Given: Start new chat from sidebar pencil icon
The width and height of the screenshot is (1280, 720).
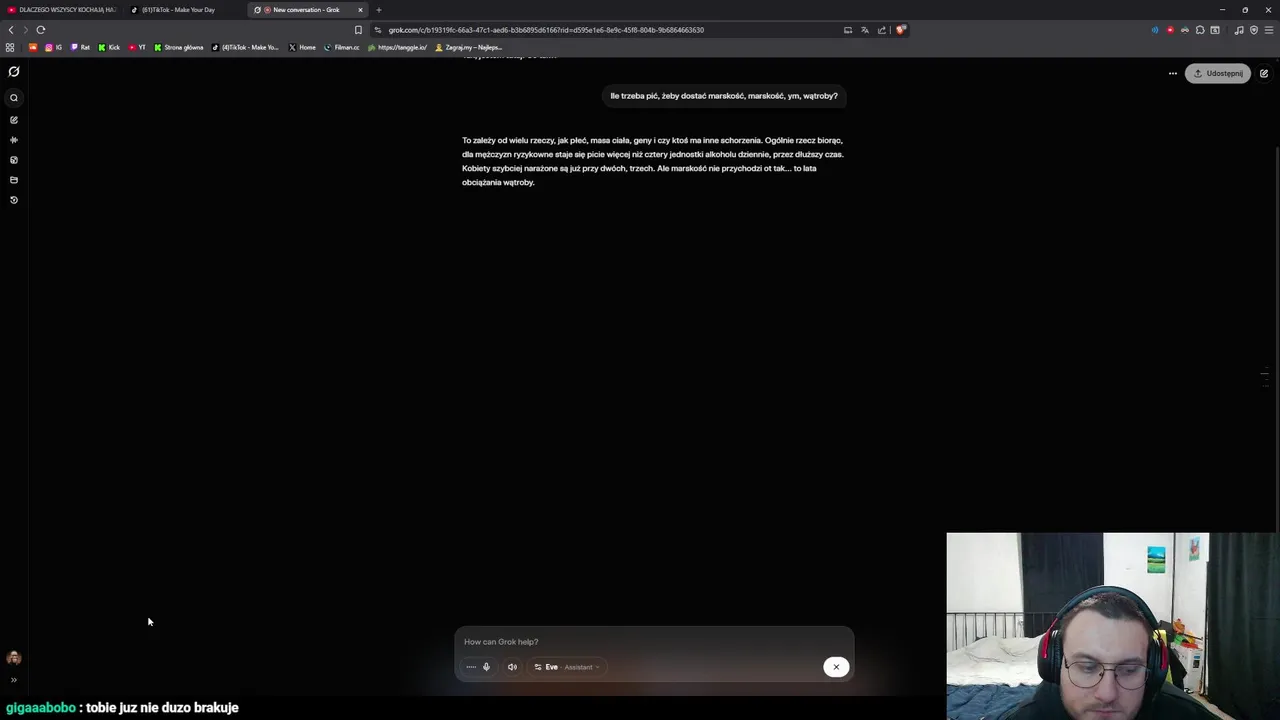Looking at the screenshot, I should (14, 120).
